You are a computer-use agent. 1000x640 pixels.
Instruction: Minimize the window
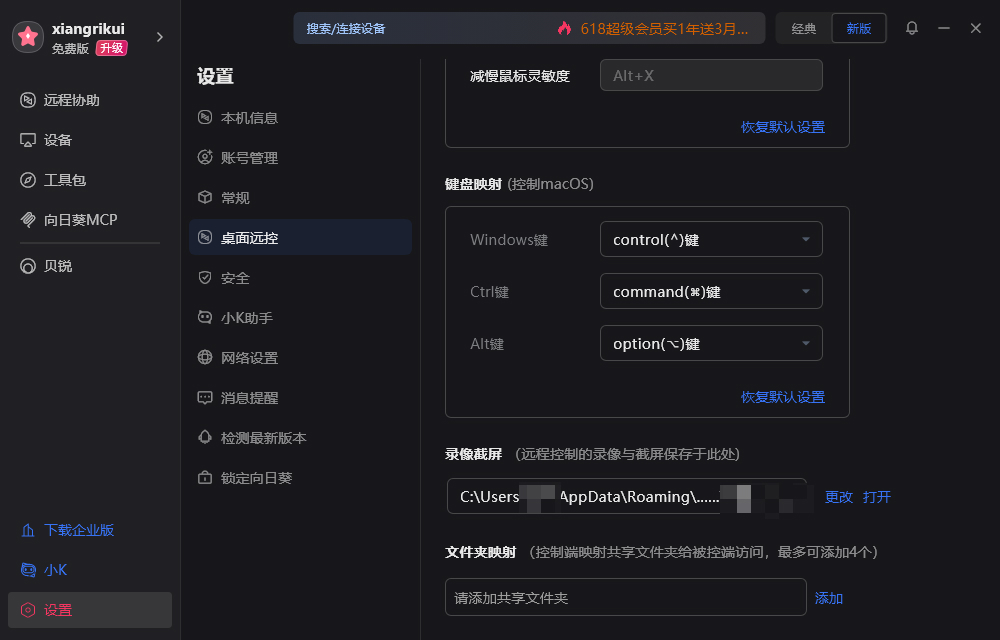944,28
